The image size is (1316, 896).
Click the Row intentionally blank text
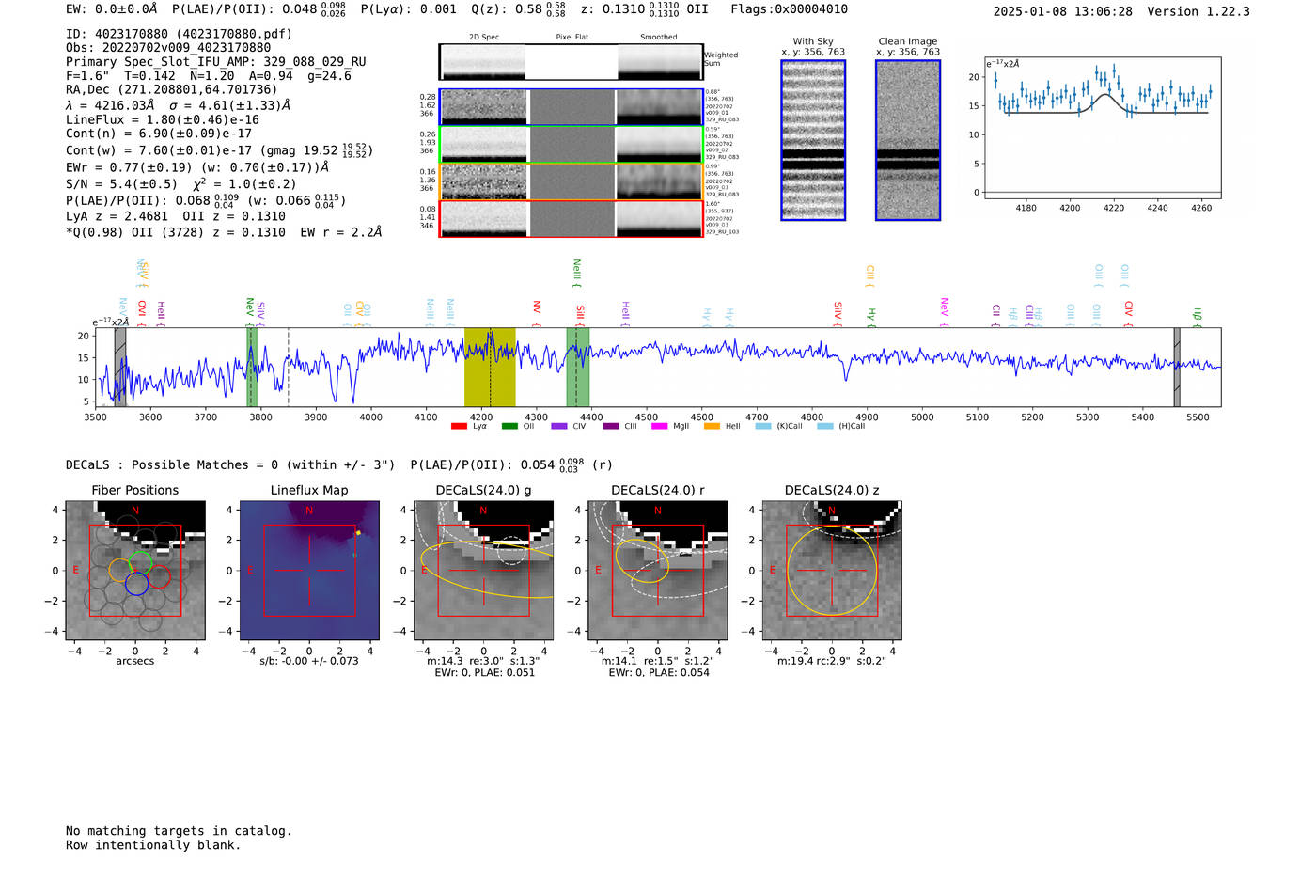pos(153,845)
